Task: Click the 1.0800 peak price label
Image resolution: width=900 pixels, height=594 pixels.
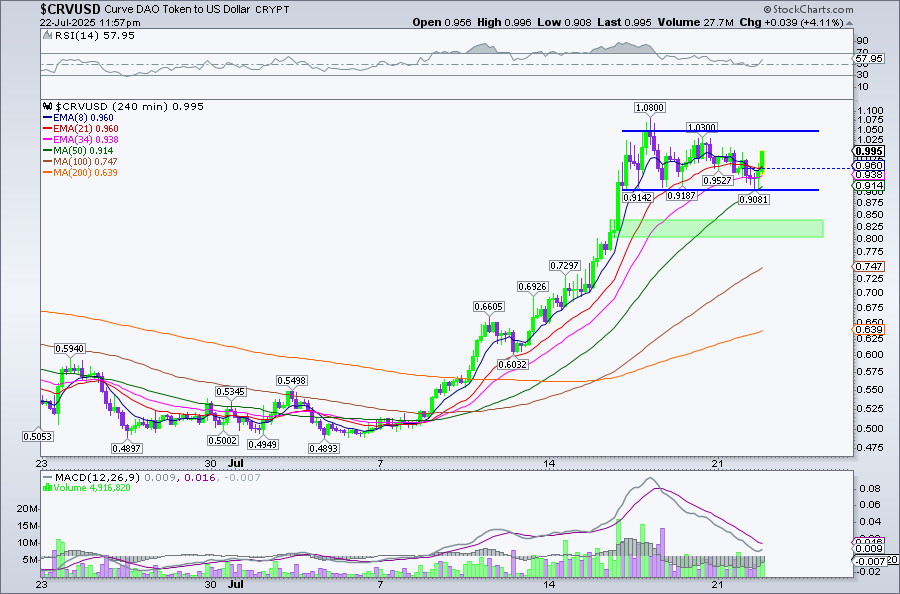Action: point(650,107)
